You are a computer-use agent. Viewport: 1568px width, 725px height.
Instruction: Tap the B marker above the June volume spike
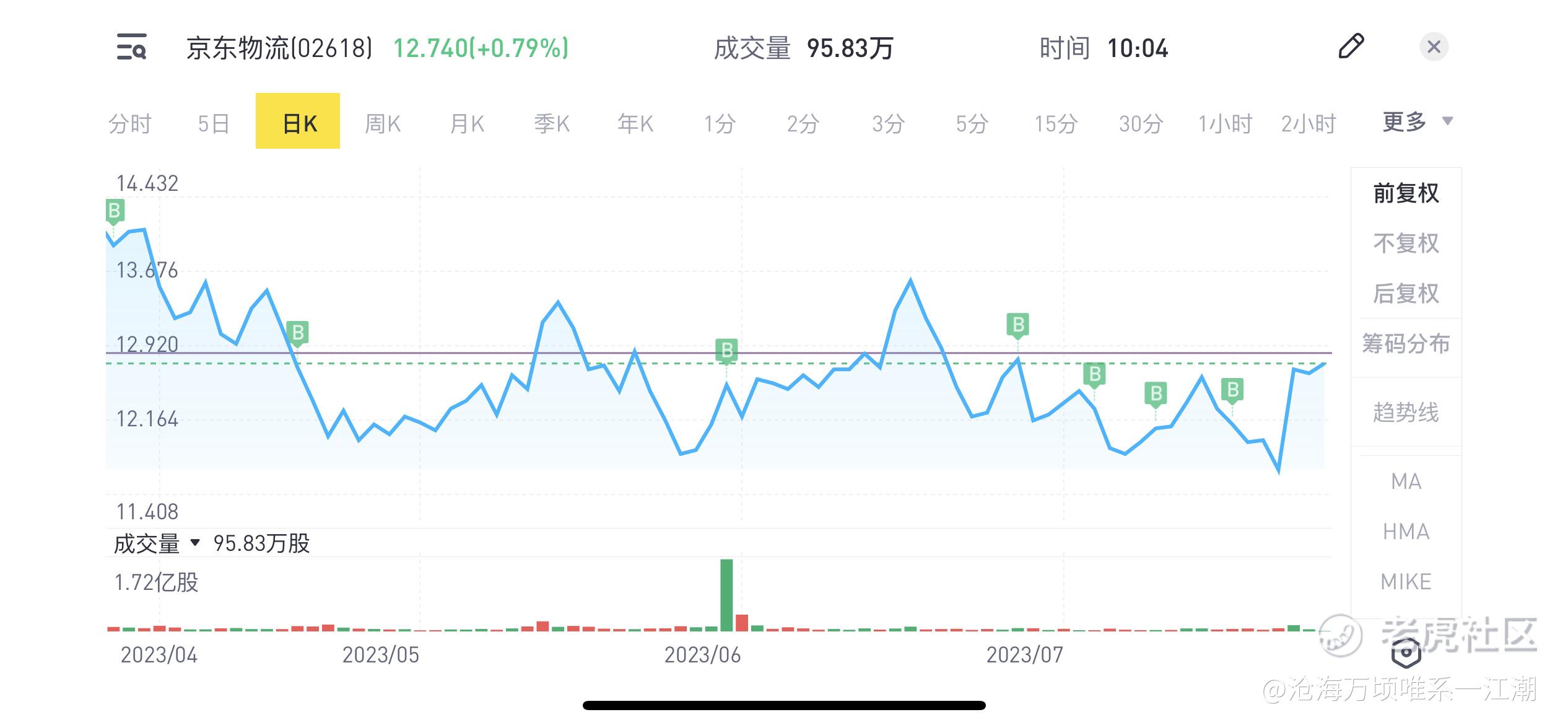pos(727,351)
